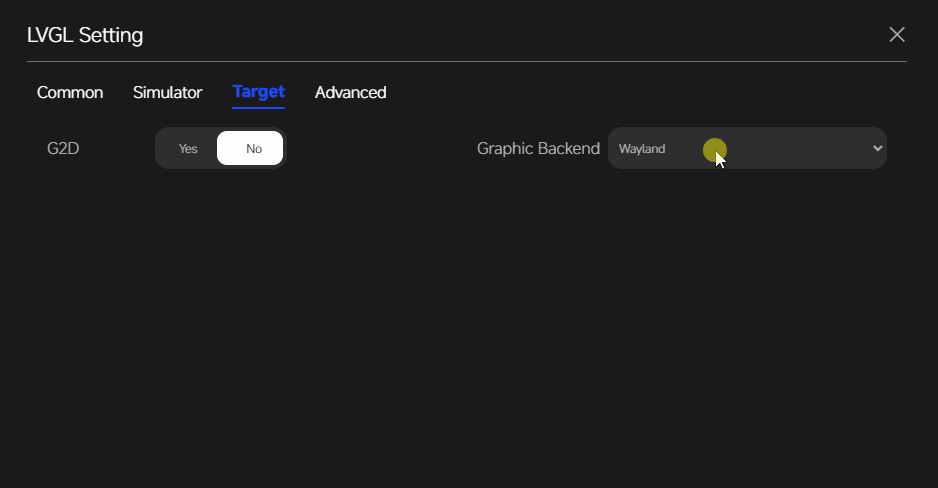Image resolution: width=938 pixels, height=488 pixels.
Task: Click the G2D setting label
Action: point(63,148)
